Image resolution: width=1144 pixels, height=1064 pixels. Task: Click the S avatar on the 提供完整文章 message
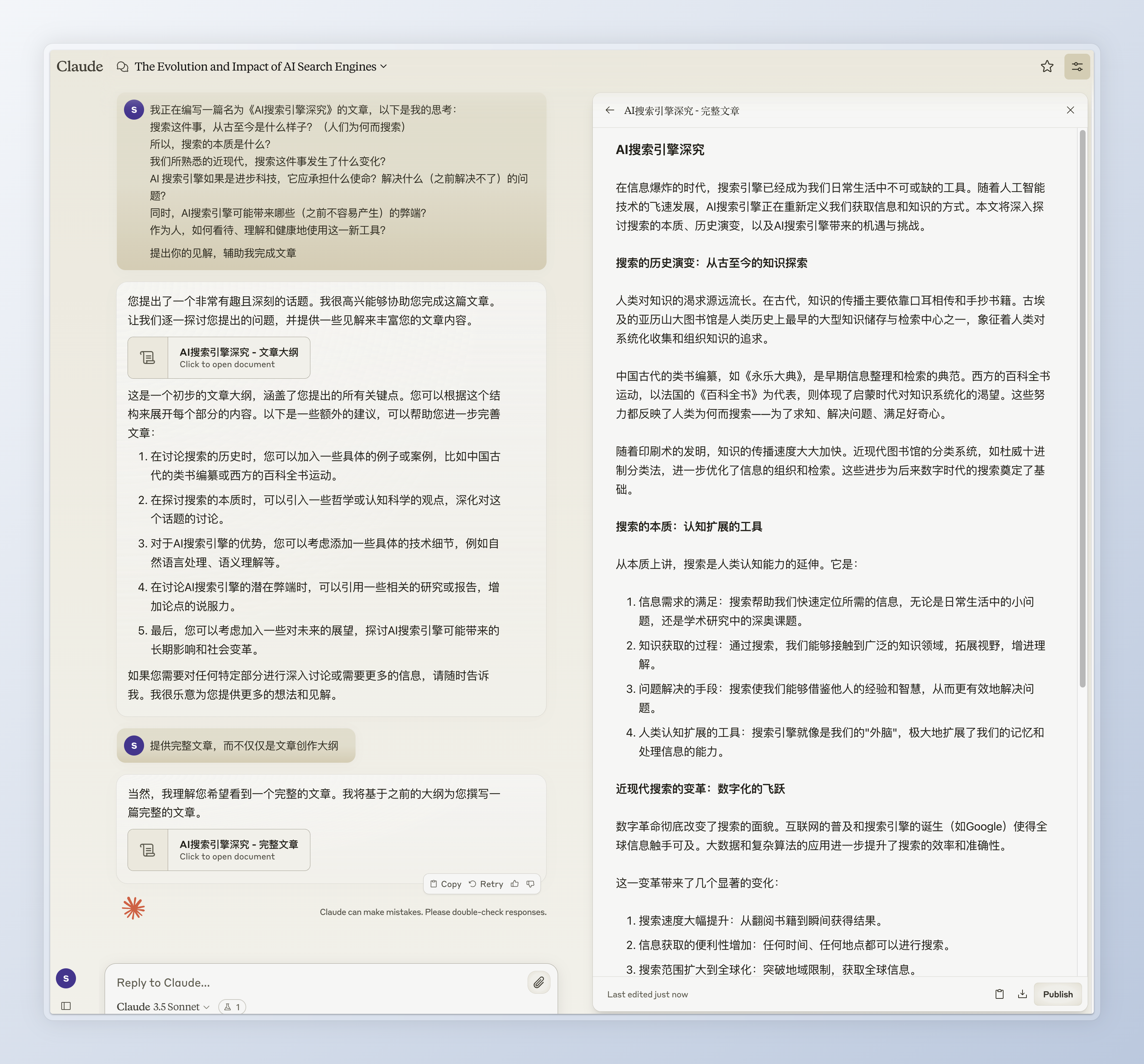134,746
